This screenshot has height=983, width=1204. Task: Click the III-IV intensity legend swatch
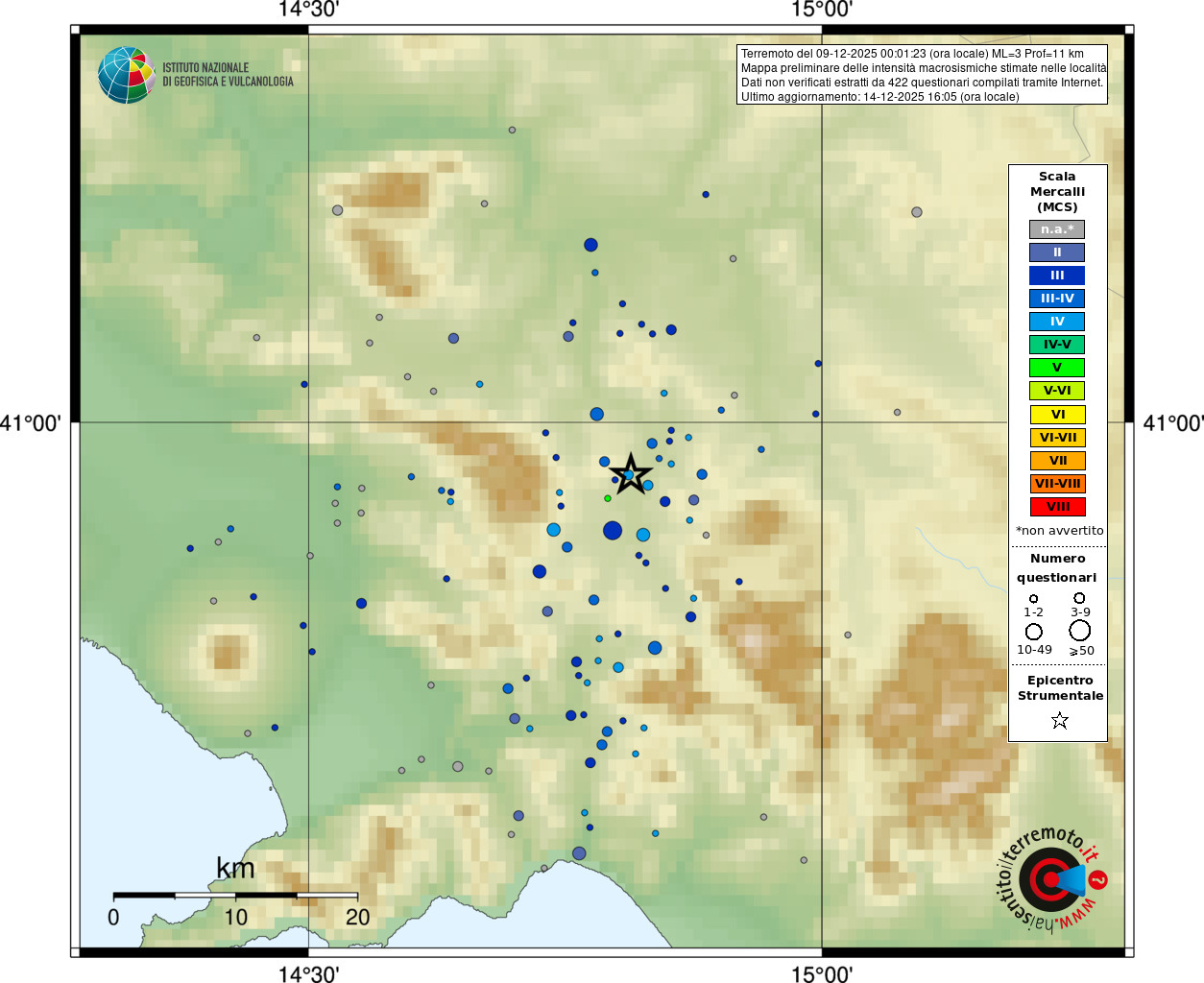[1057, 299]
